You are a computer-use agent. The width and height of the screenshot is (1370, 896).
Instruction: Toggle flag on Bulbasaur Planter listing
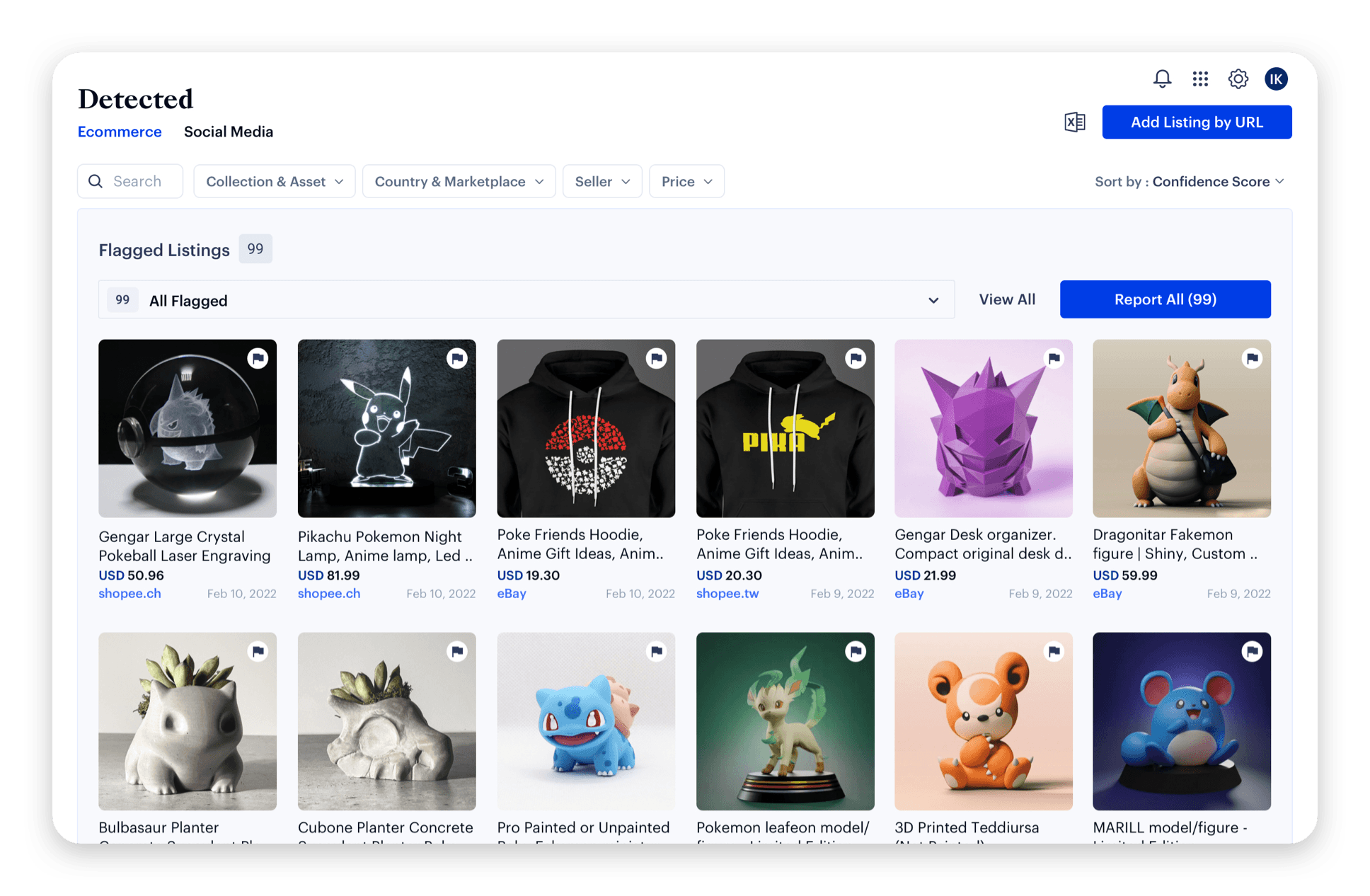258,651
